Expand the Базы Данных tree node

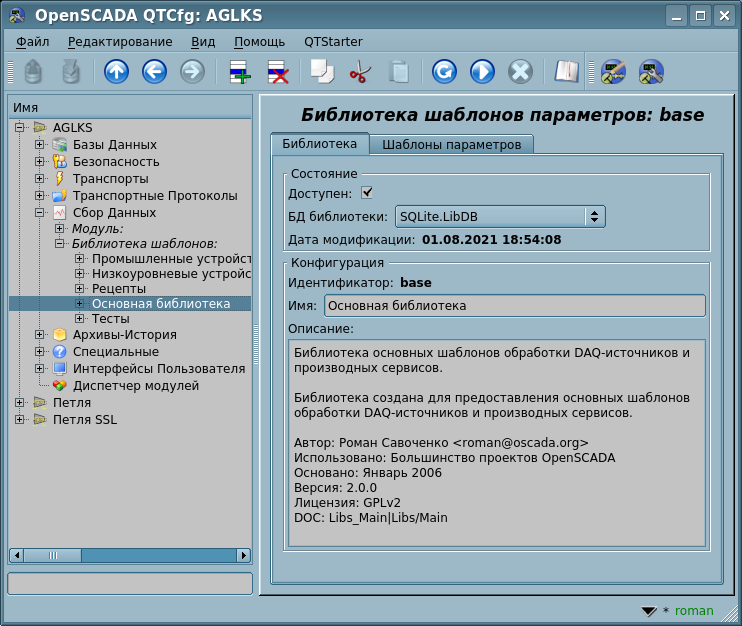pos(40,145)
